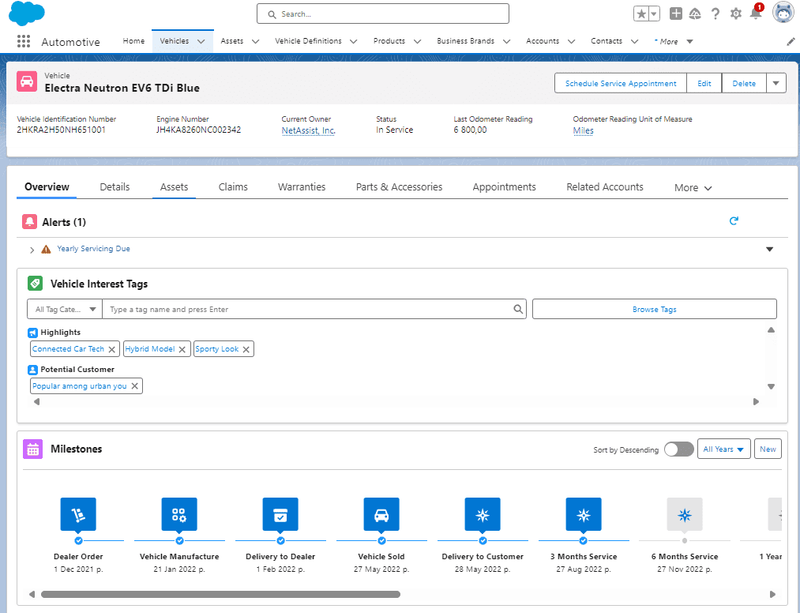Open the user profile avatar
This screenshot has width=800, height=613.
coord(783,12)
